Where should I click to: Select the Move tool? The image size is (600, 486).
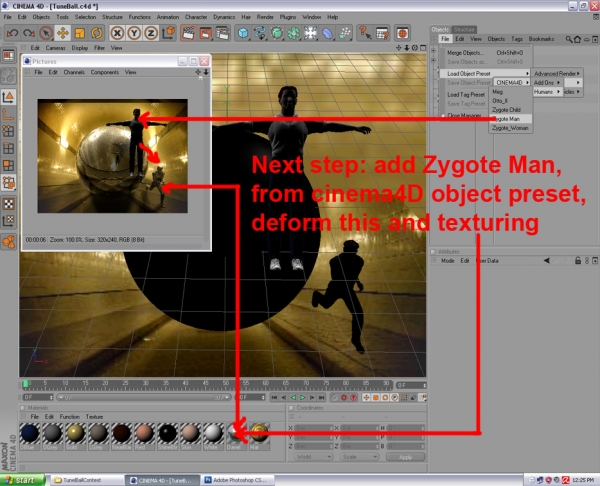pyautogui.click(x=63, y=33)
